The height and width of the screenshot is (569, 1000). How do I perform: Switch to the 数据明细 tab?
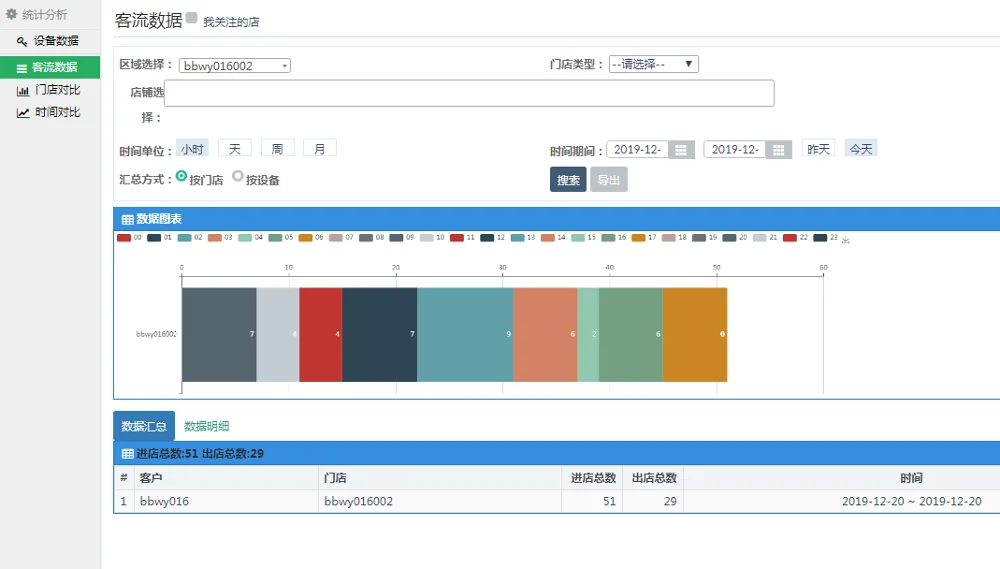[207, 426]
